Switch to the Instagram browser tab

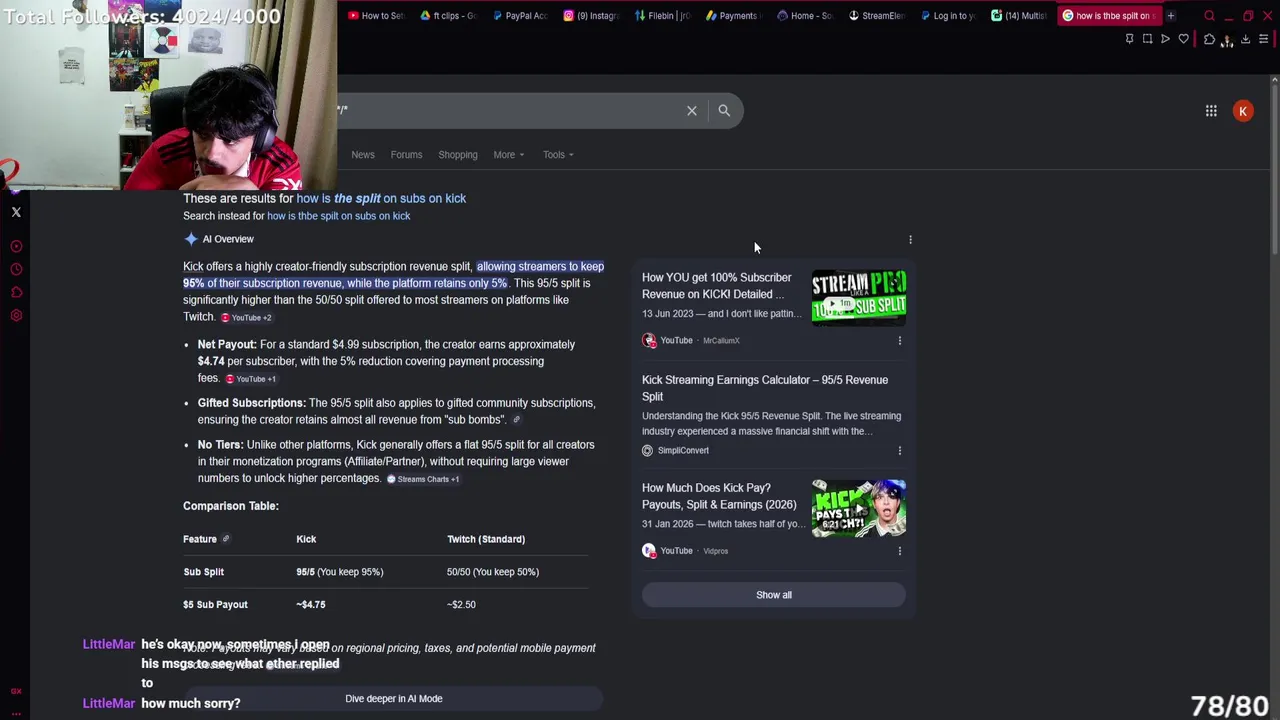[592, 16]
